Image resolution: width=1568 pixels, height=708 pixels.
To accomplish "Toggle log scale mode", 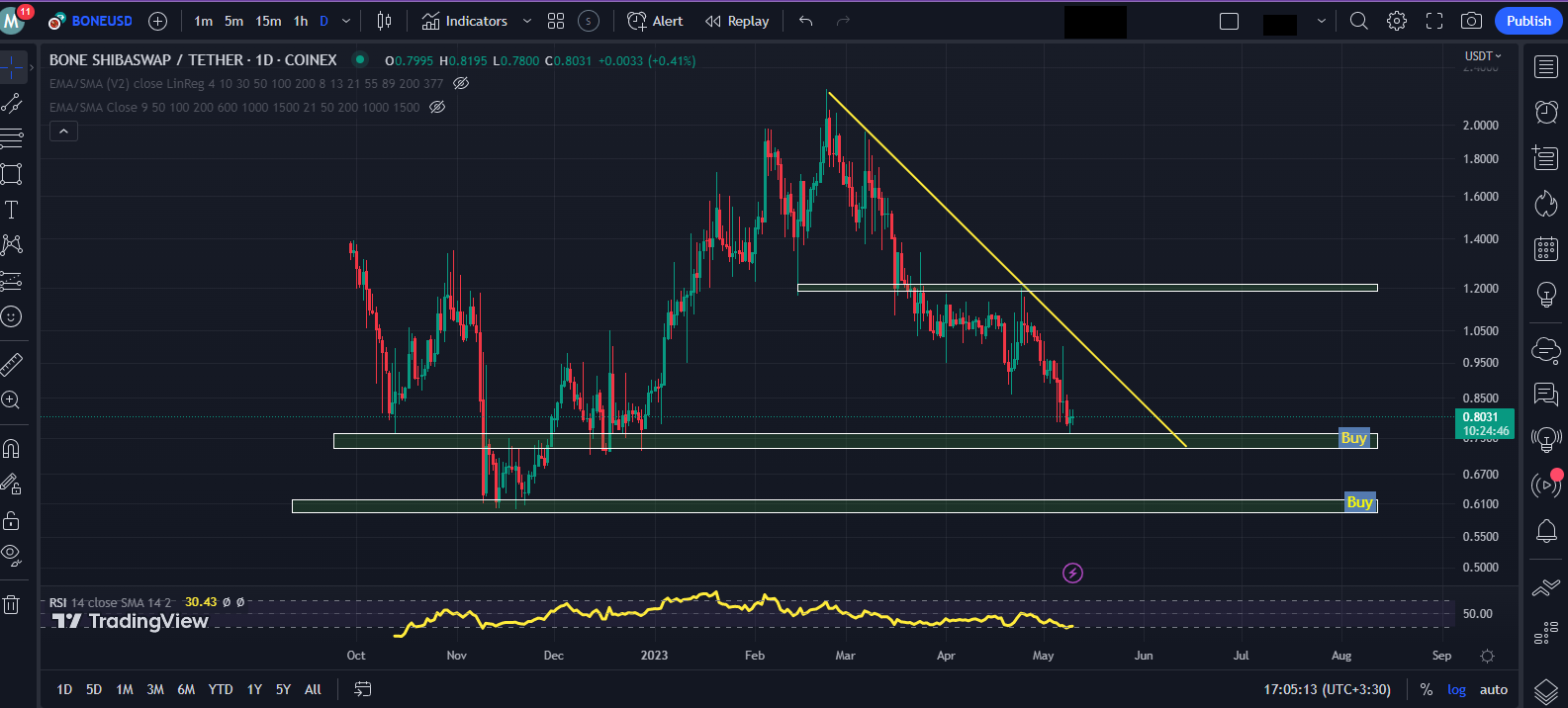I will [1456, 689].
